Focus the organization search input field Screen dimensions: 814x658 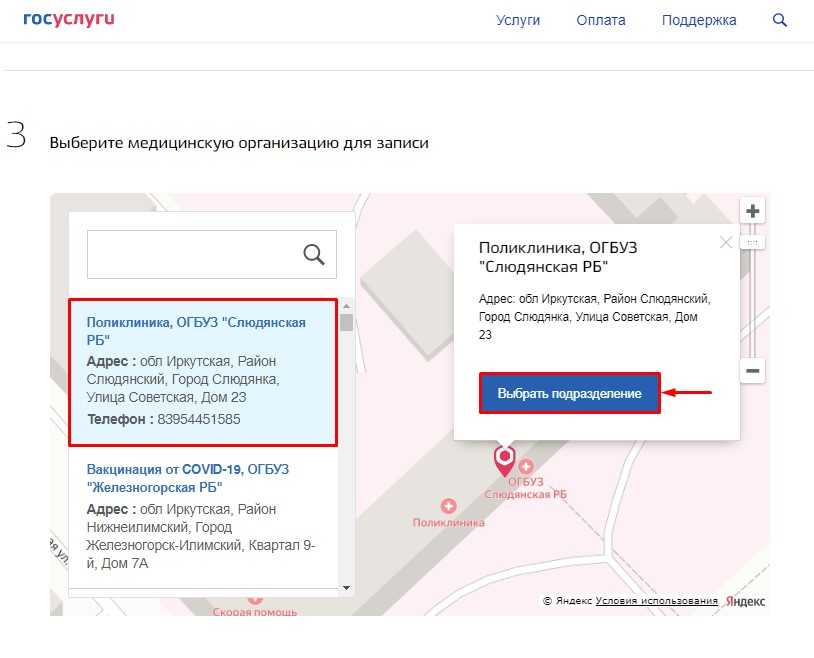(195, 255)
